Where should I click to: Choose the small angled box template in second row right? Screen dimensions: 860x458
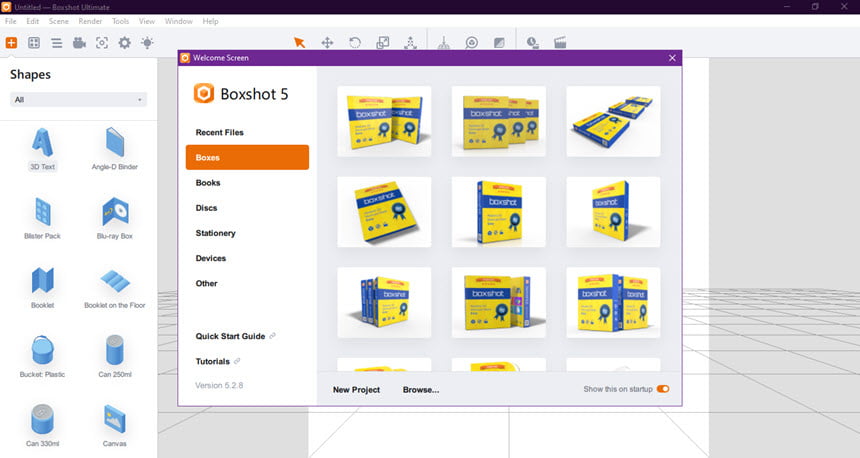point(613,212)
